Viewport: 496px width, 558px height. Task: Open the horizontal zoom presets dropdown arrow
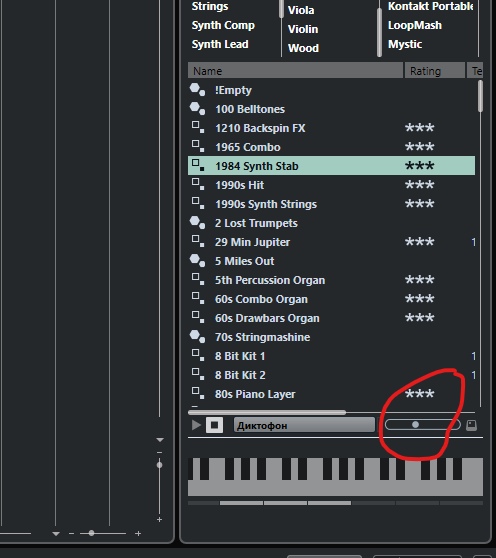[x=56, y=533]
